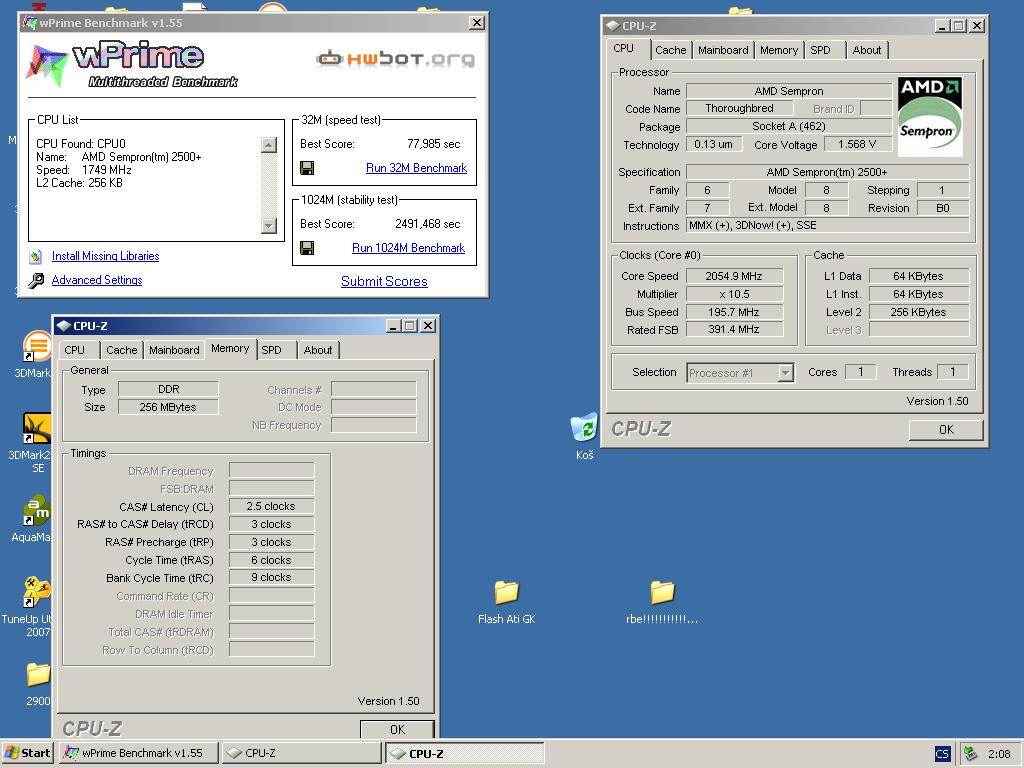
Task: Switch to Memory tab in processor CPU-Z window
Action: pyautogui.click(x=779, y=50)
